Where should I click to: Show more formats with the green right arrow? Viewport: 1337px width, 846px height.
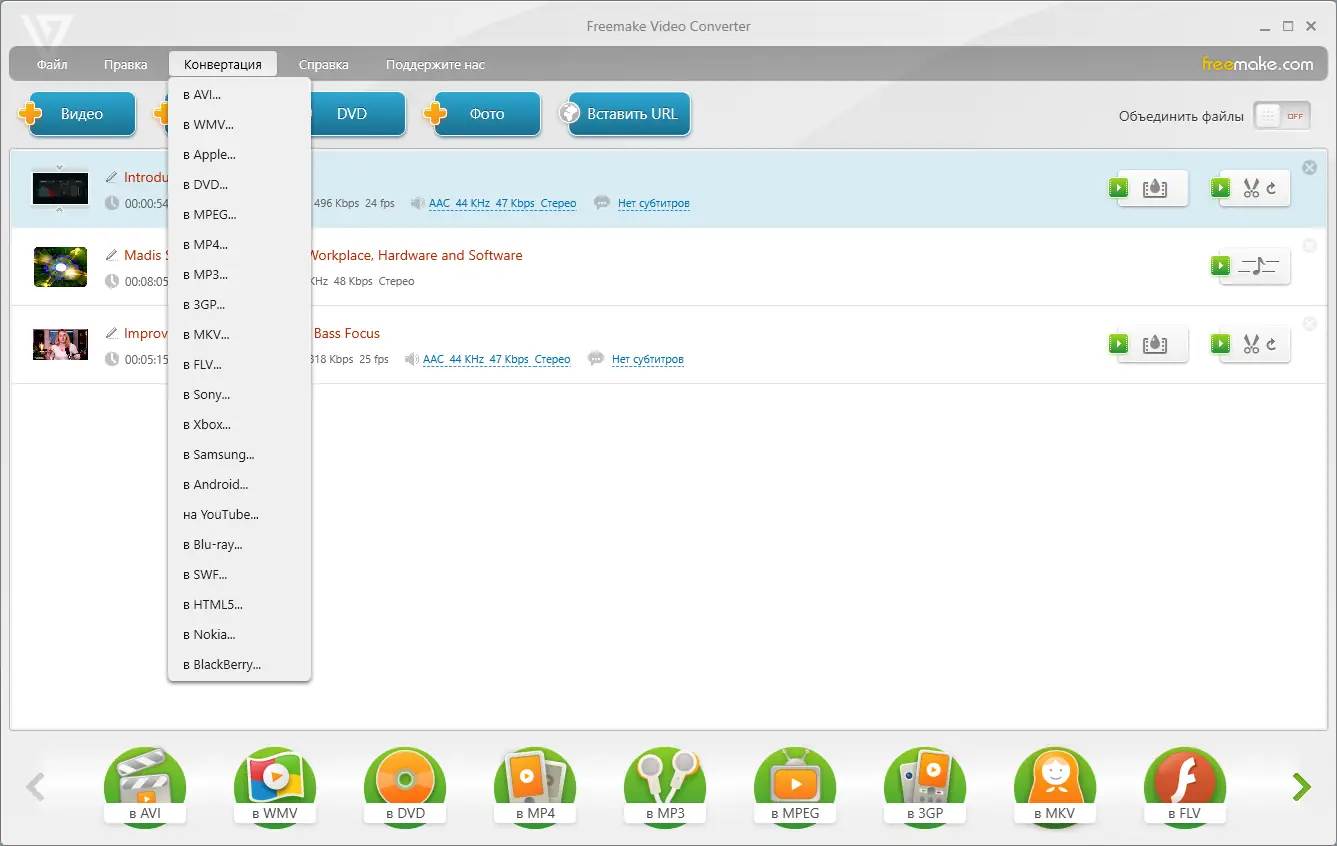click(x=1301, y=787)
